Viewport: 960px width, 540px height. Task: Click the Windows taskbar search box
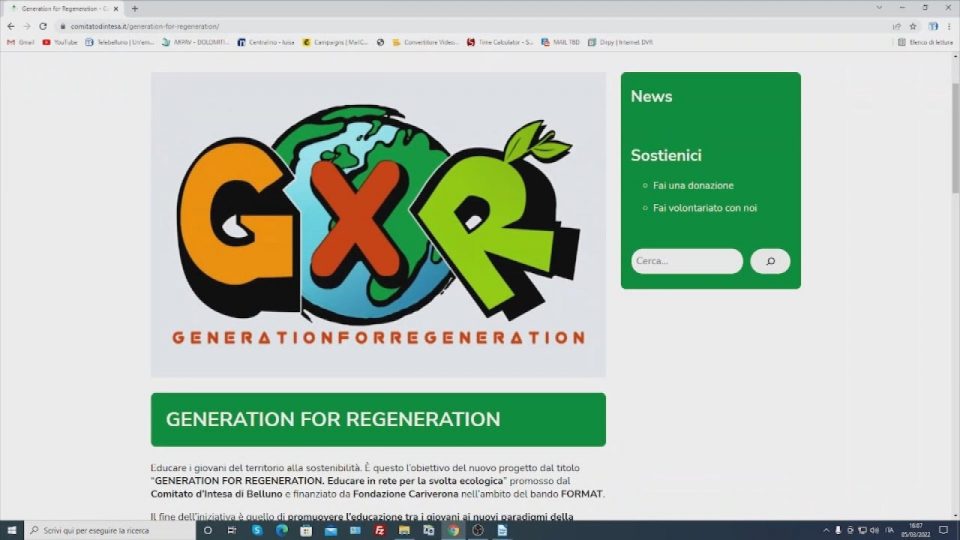click(110, 530)
